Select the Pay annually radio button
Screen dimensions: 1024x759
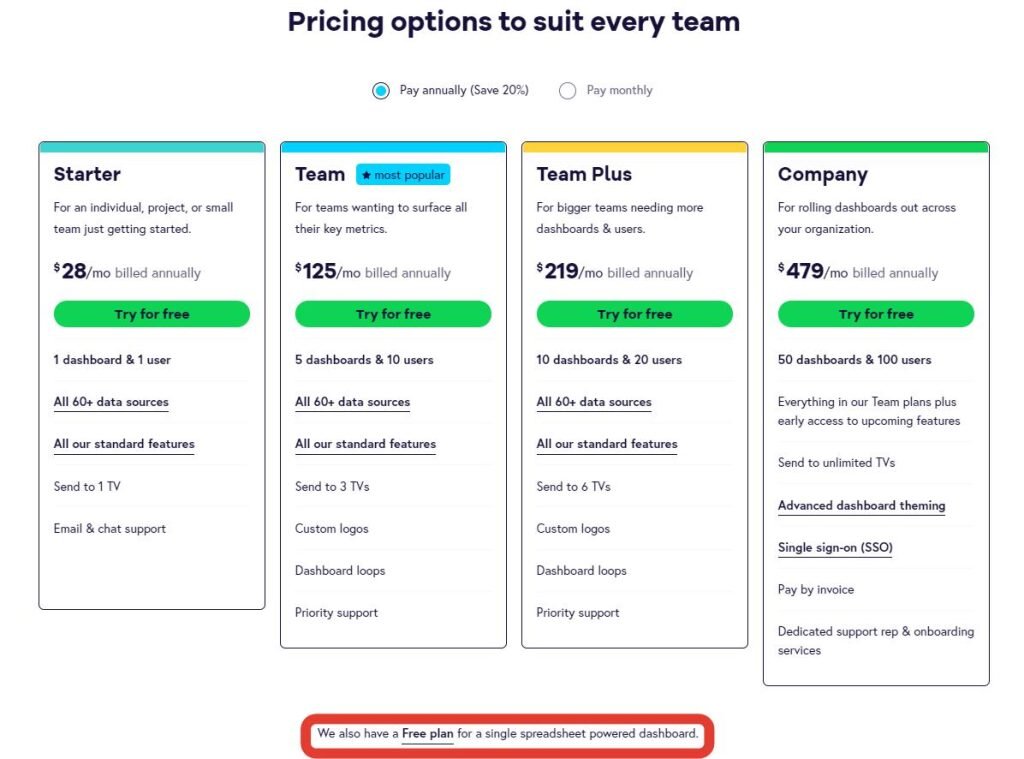(381, 90)
